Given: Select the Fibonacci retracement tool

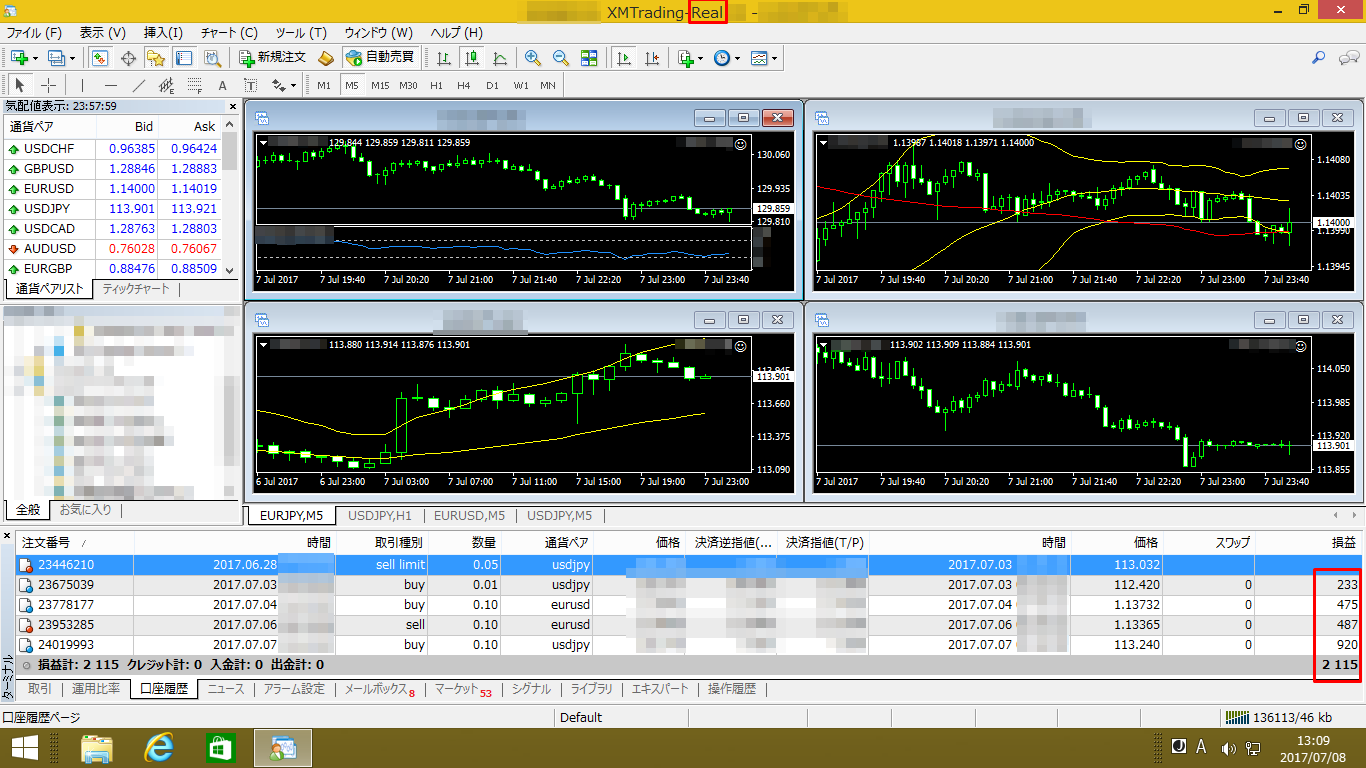Looking at the screenshot, I should point(195,85).
